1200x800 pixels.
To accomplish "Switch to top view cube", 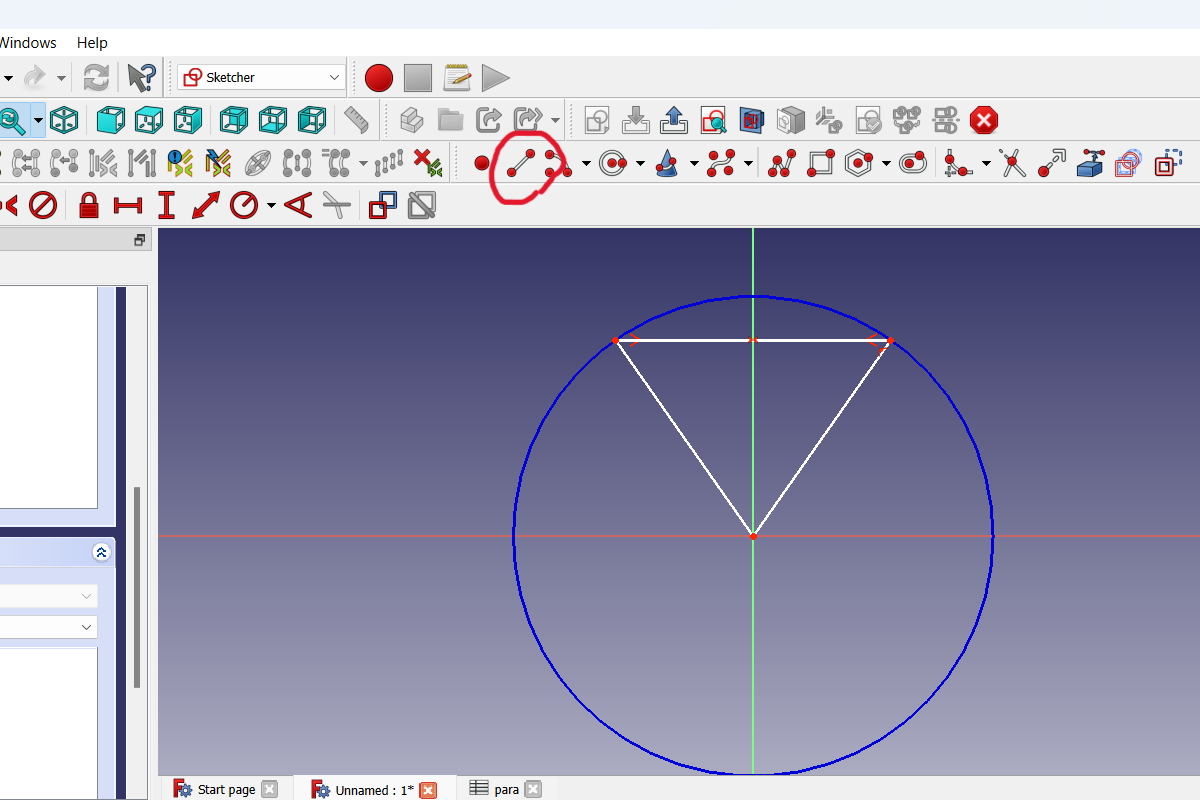I will click(x=149, y=120).
